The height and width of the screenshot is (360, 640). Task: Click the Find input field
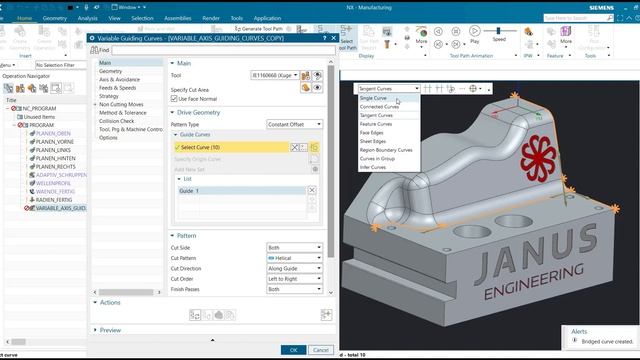[x=223, y=50]
